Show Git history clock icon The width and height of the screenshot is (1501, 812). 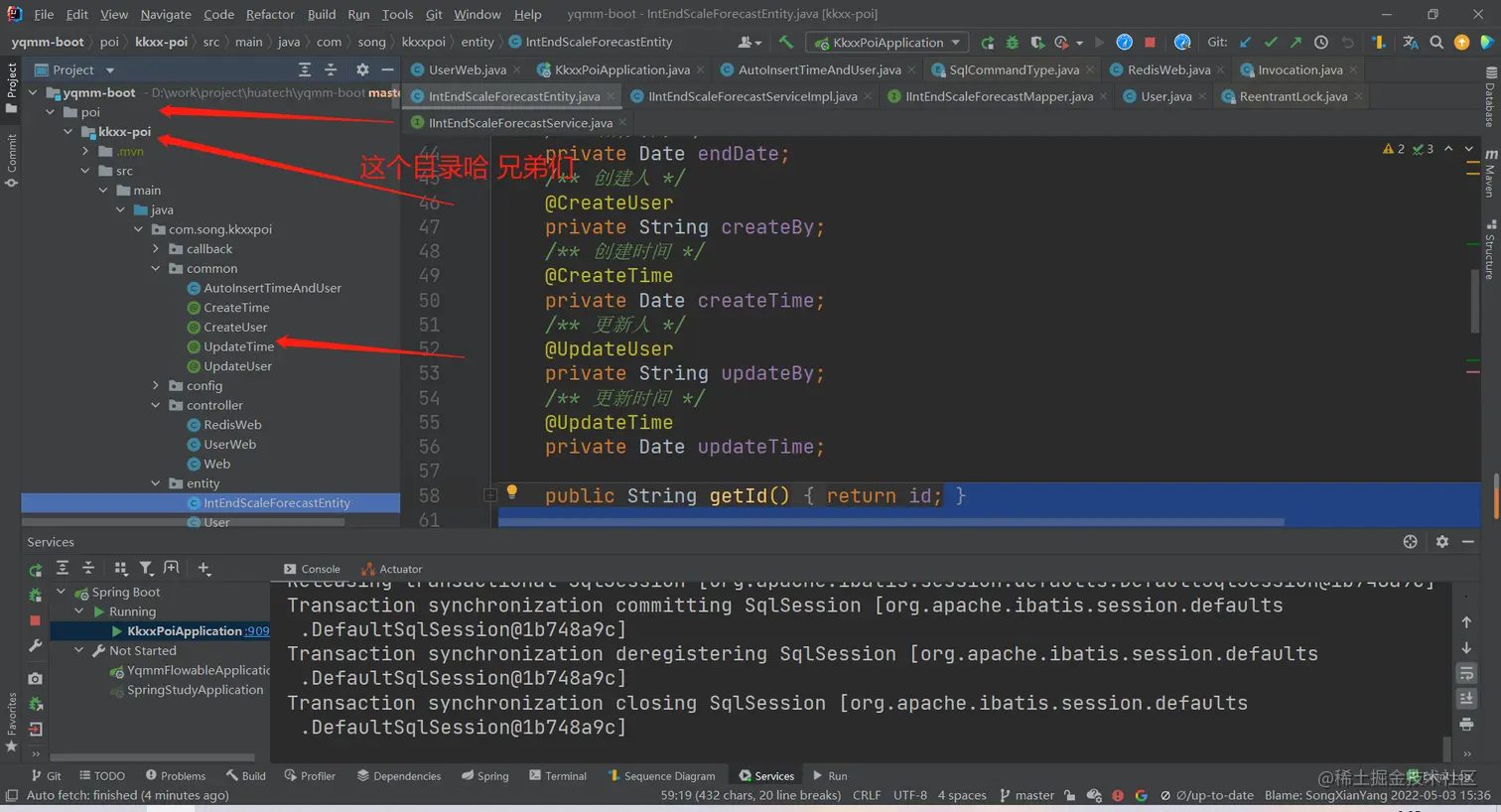[x=1320, y=42]
